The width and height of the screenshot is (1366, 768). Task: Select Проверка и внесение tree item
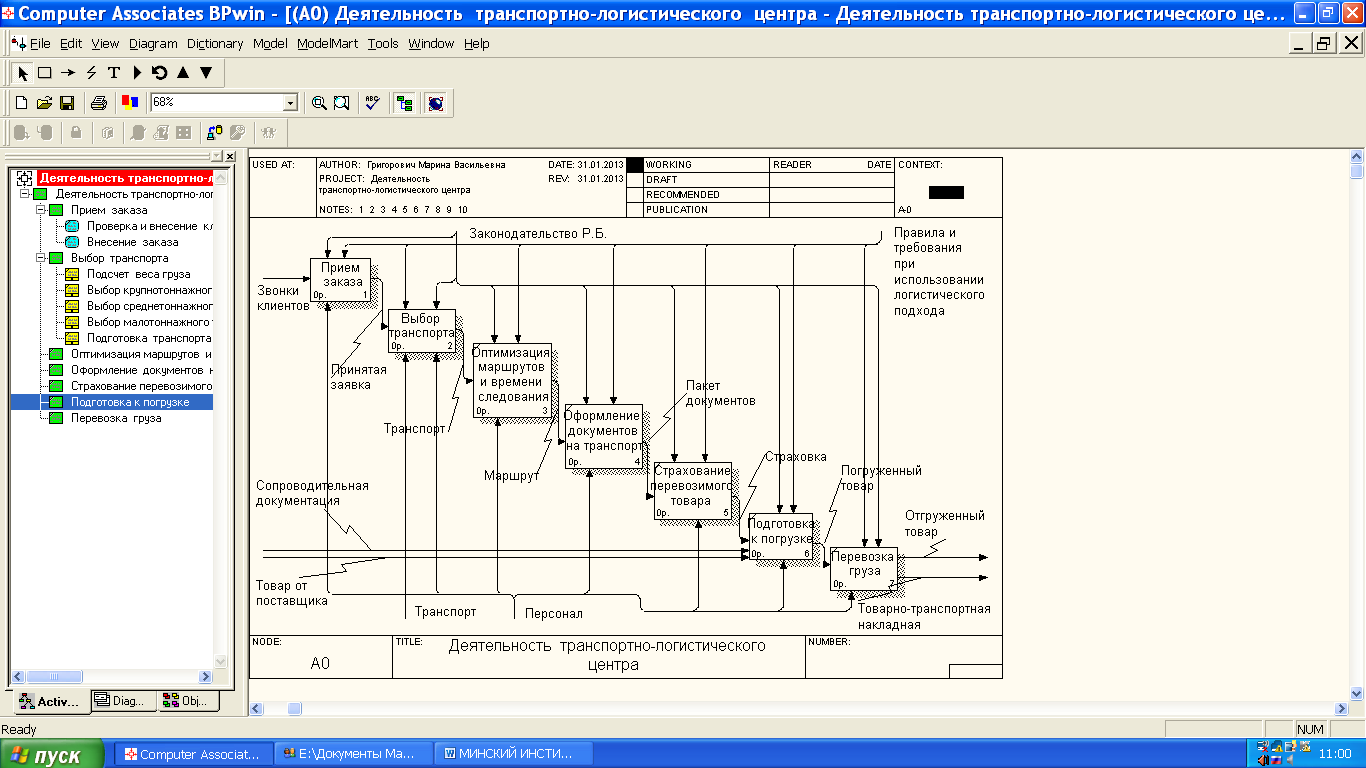tap(149, 226)
